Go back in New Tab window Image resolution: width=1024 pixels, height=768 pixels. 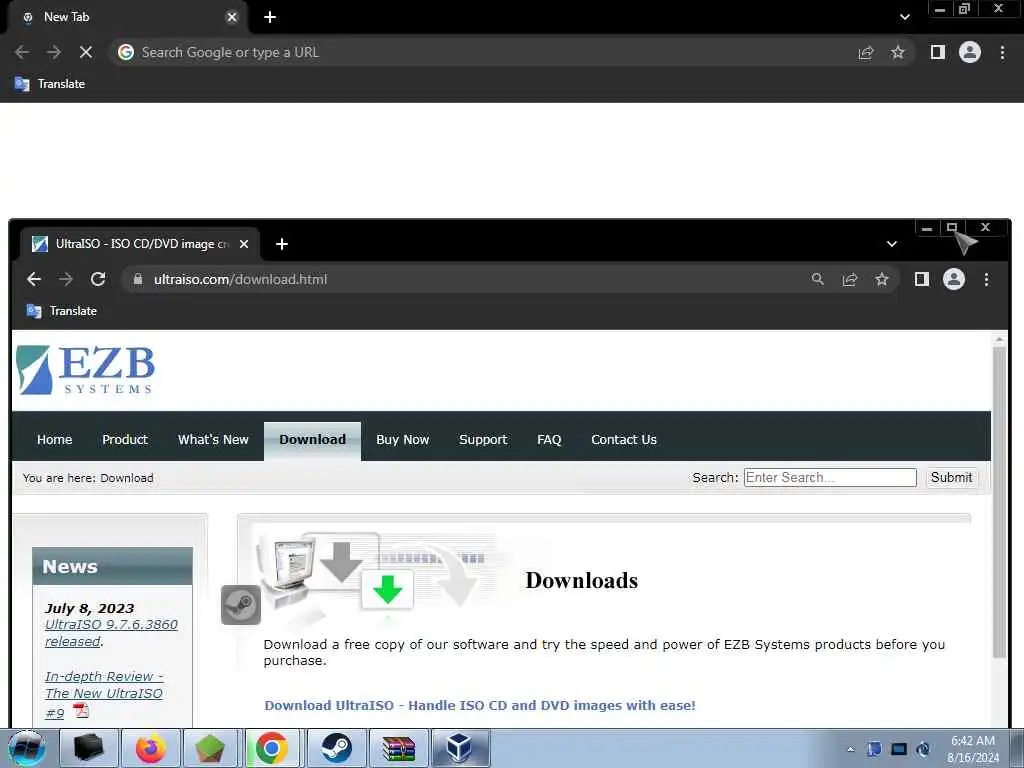22,52
